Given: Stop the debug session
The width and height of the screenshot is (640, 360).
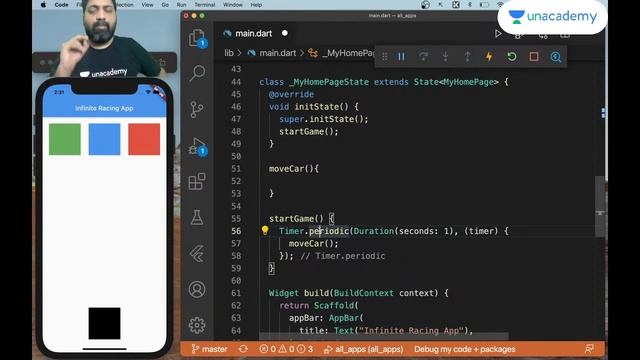Looking at the screenshot, I should tap(534, 57).
